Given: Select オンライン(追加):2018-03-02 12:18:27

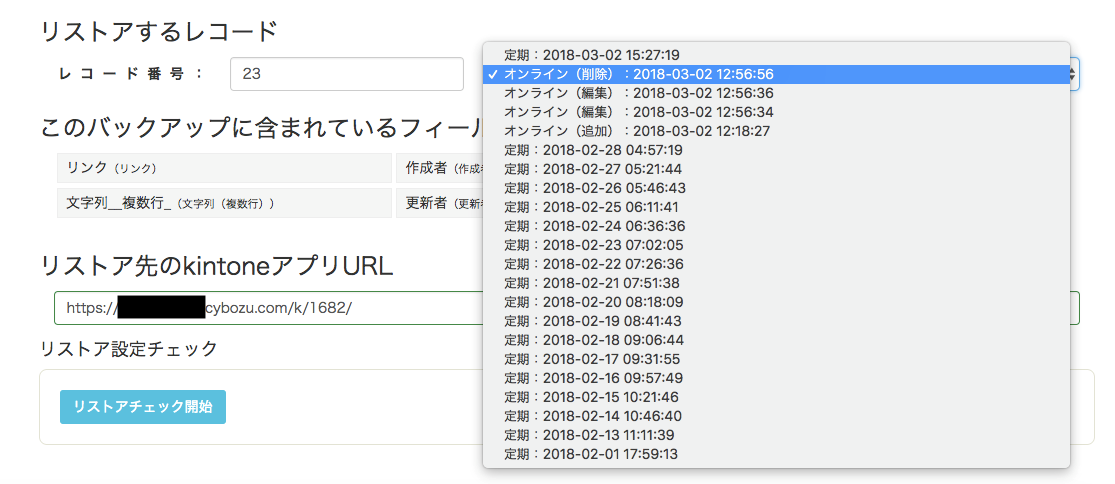Looking at the screenshot, I should (776, 131).
